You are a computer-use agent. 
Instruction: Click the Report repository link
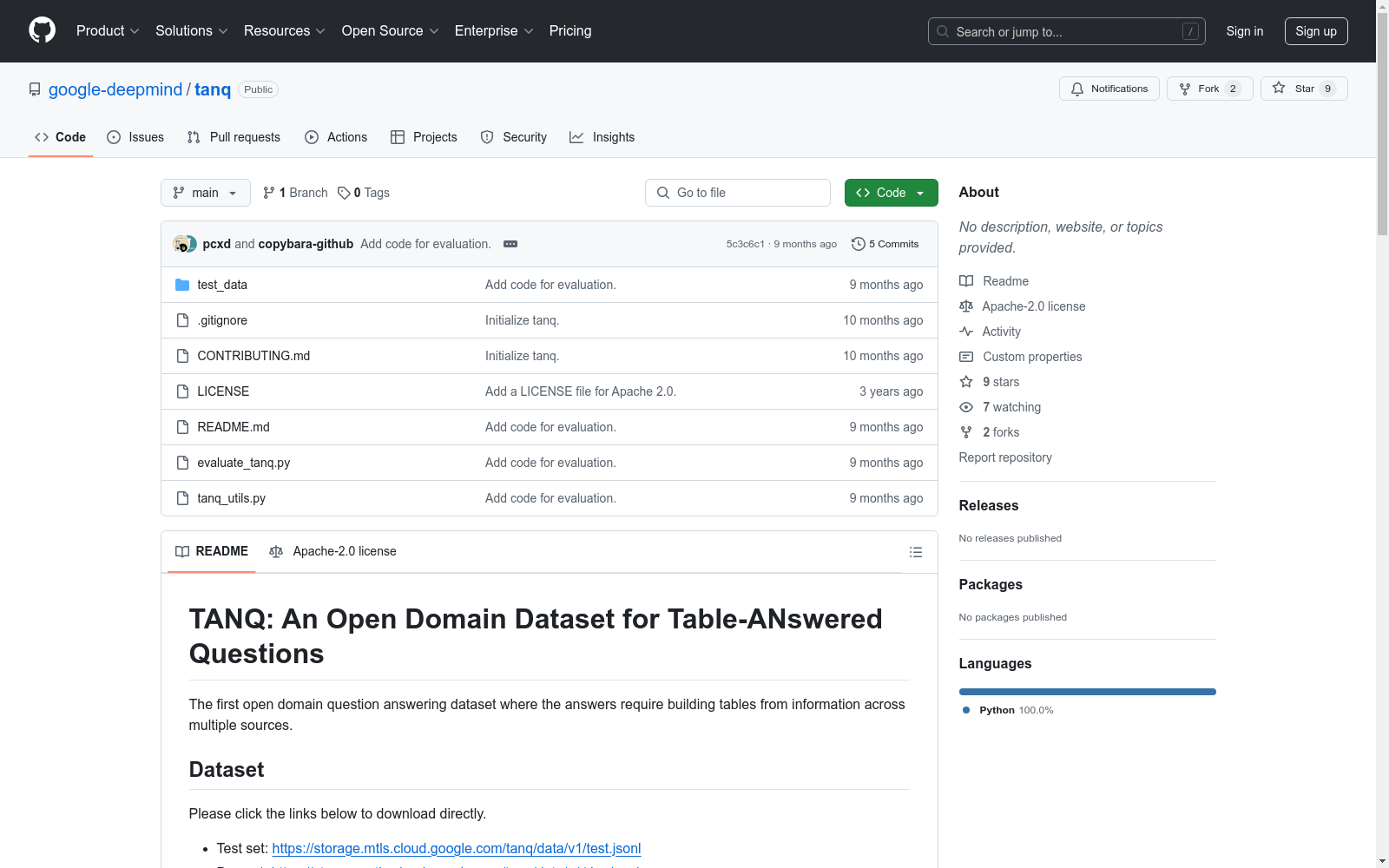(1005, 457)
